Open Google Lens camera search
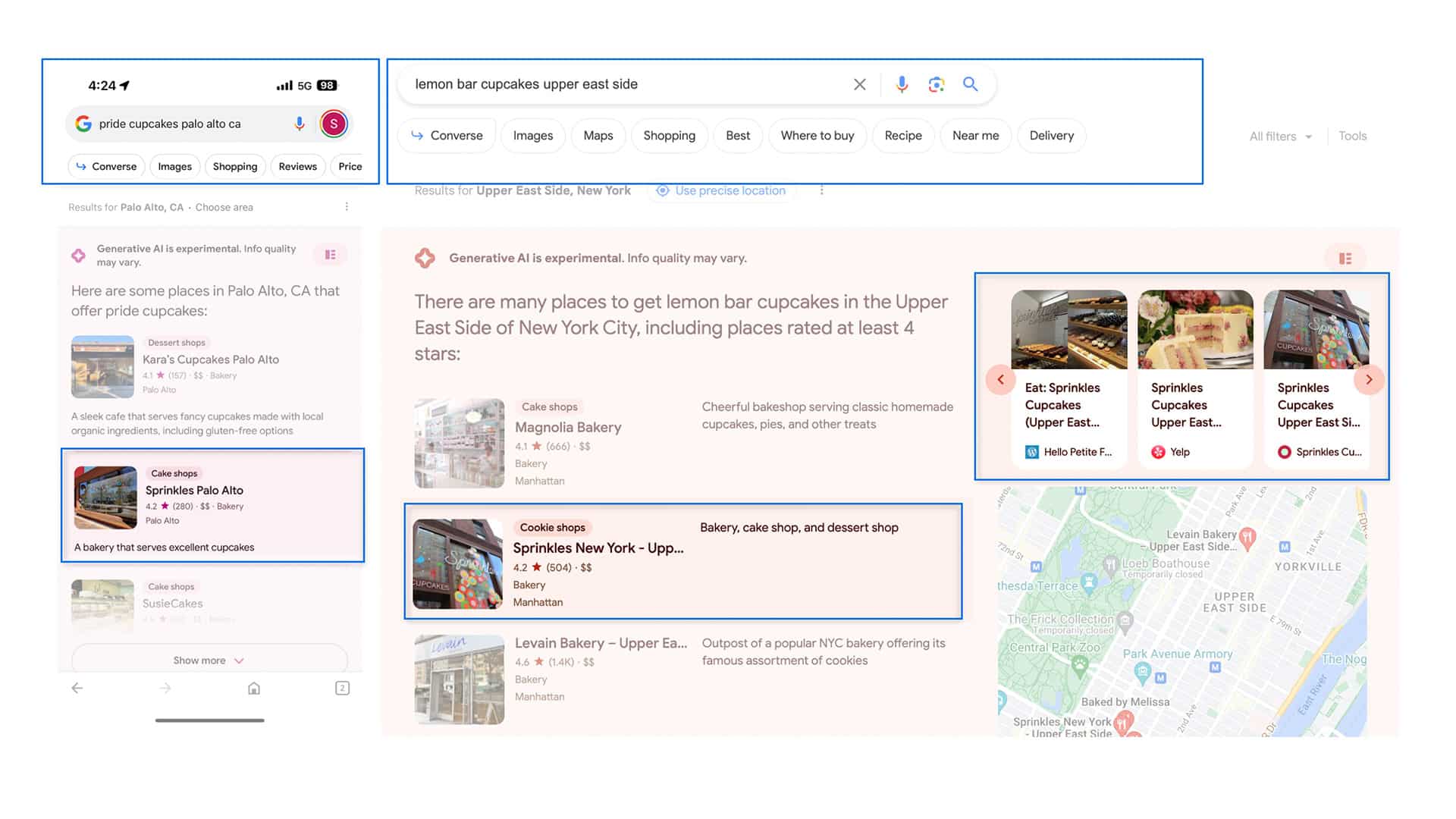This screenshot has height=819, width=1456. 936,84
